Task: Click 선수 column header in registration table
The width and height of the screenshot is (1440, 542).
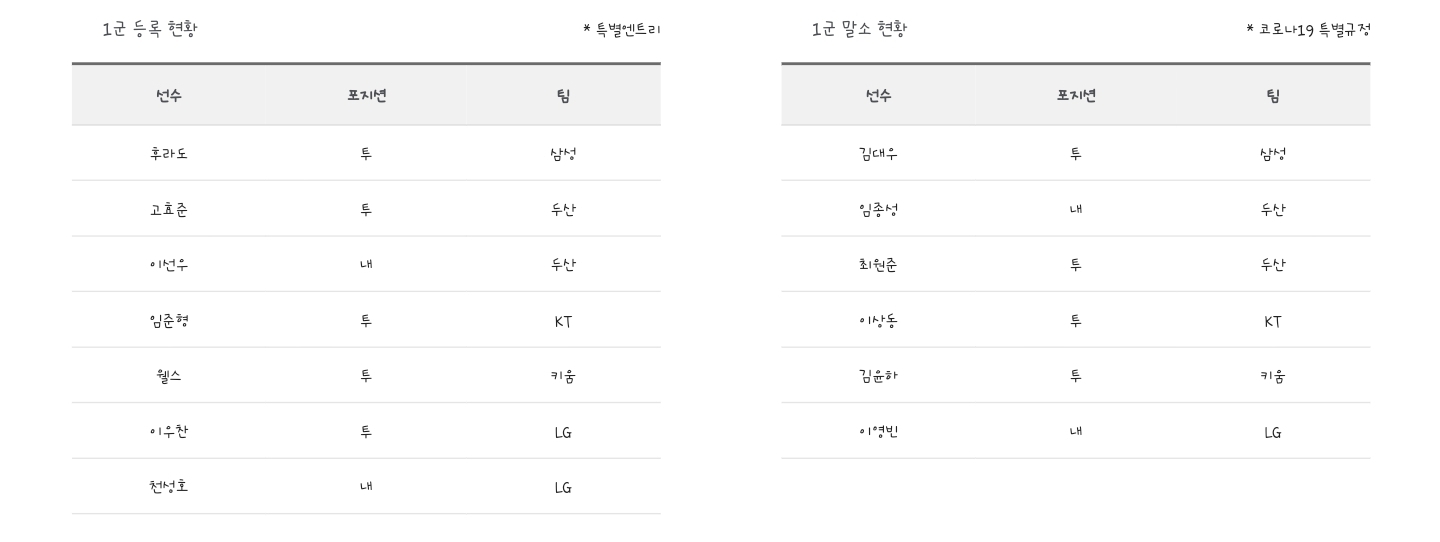Action: coord(169,96)
